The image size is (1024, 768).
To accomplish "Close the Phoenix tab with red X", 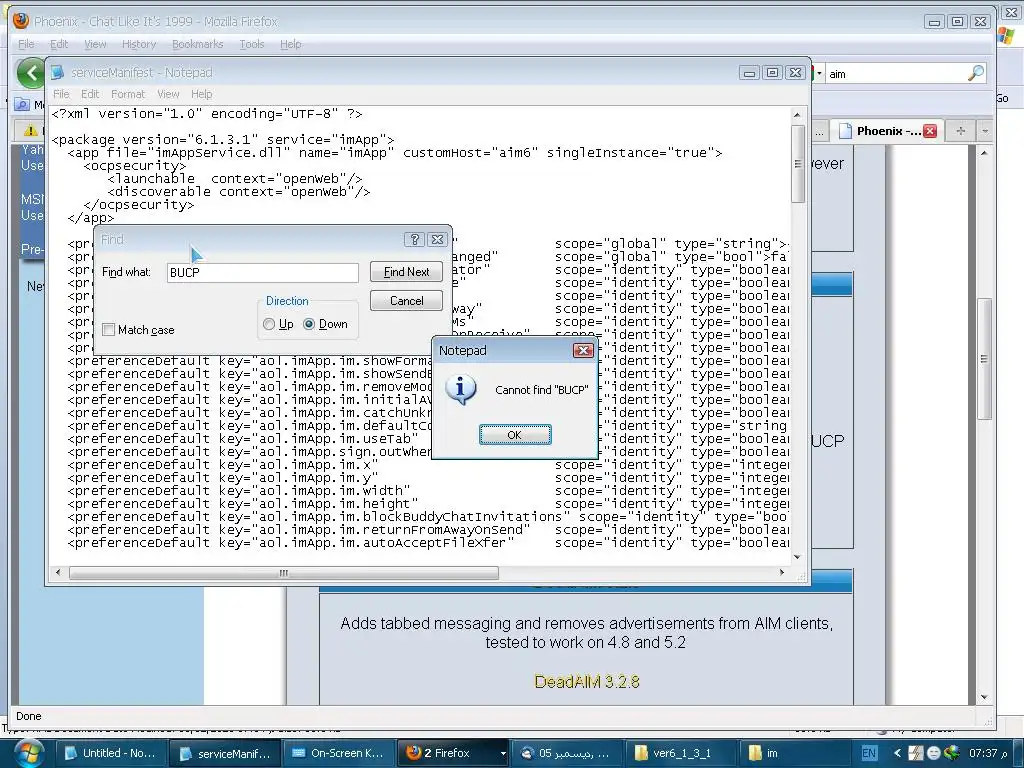I will 930,131.
